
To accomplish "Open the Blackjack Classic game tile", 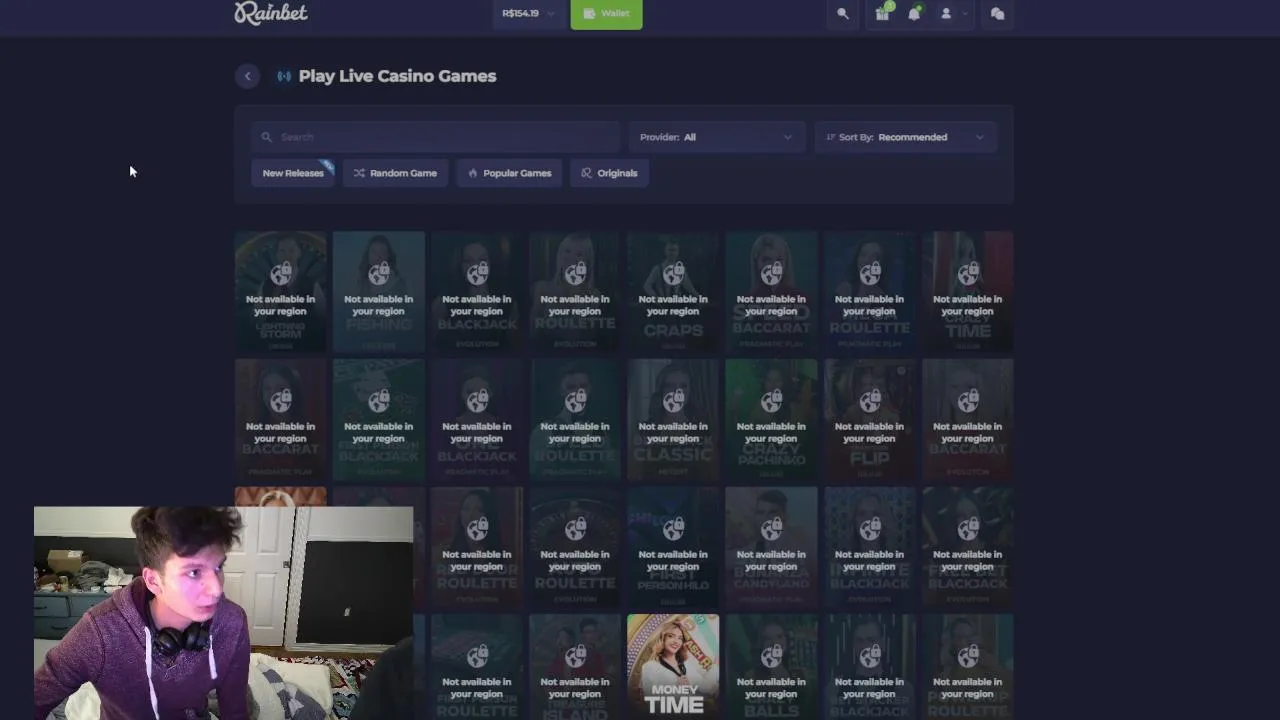I will click(673, 420).
